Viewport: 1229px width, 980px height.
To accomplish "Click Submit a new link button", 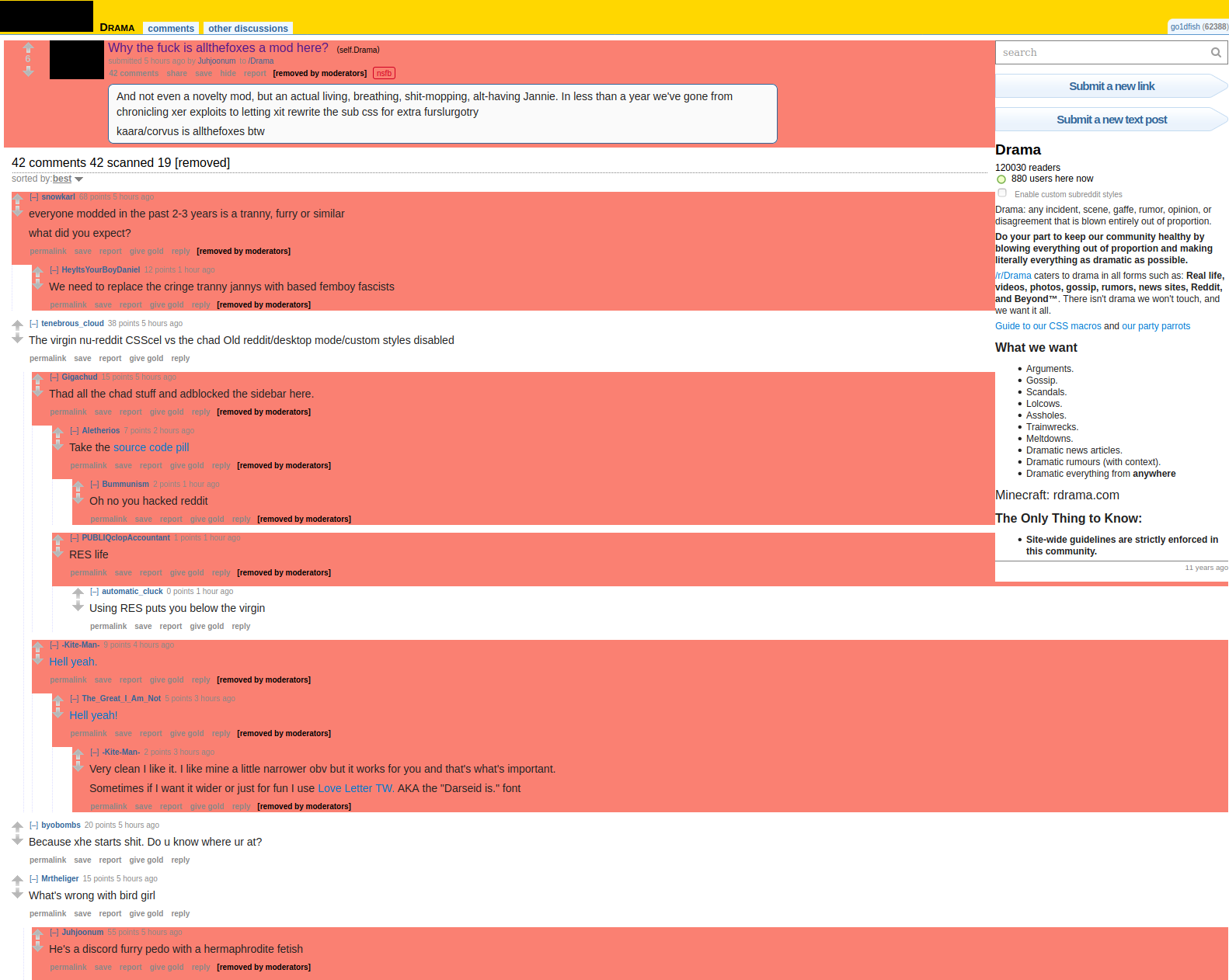I will [x=1112, y=86].
